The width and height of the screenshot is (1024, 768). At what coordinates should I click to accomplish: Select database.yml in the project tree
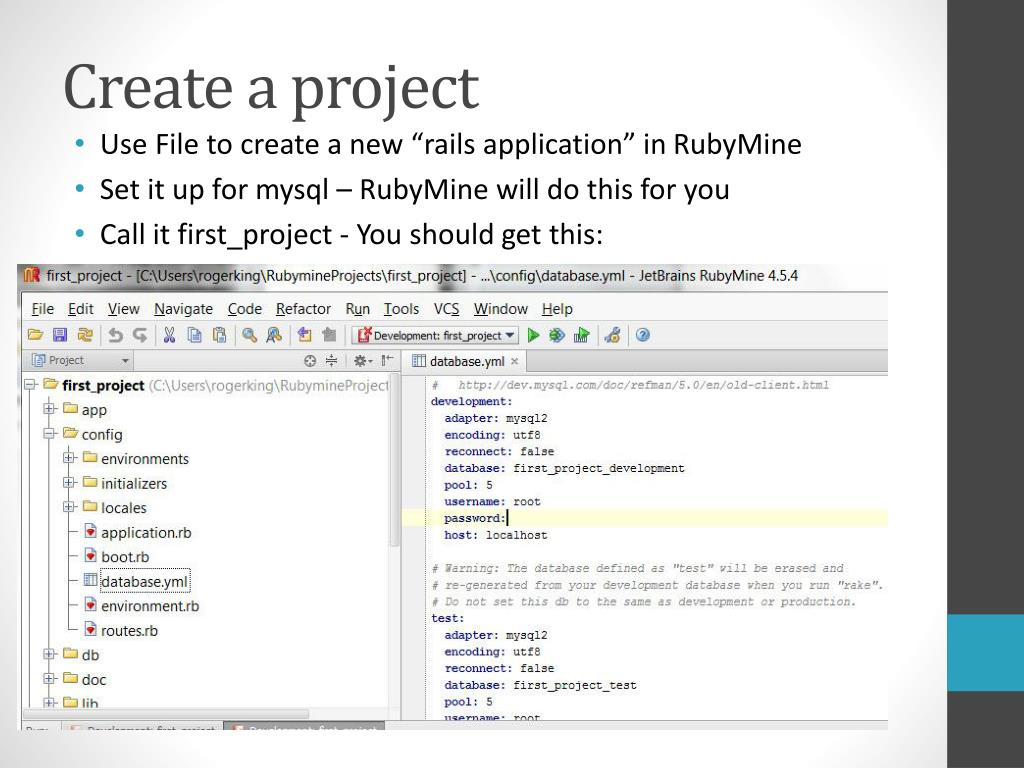[x=144, y=581]
